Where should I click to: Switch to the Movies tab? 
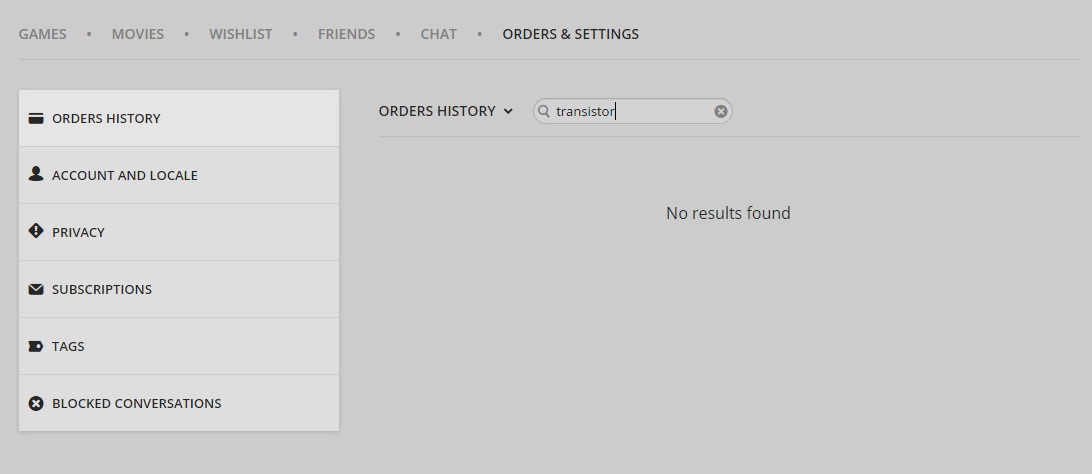[x=138, y=34]
